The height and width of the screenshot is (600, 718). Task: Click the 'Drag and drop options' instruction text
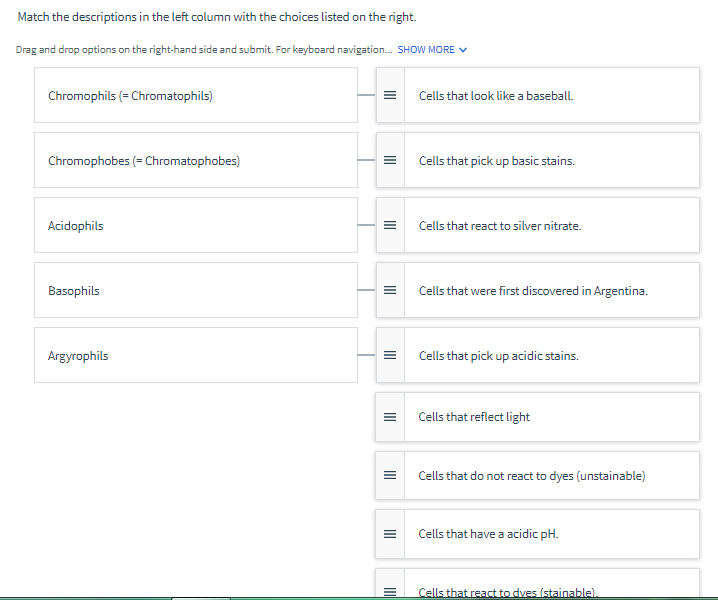click(204, 49)
